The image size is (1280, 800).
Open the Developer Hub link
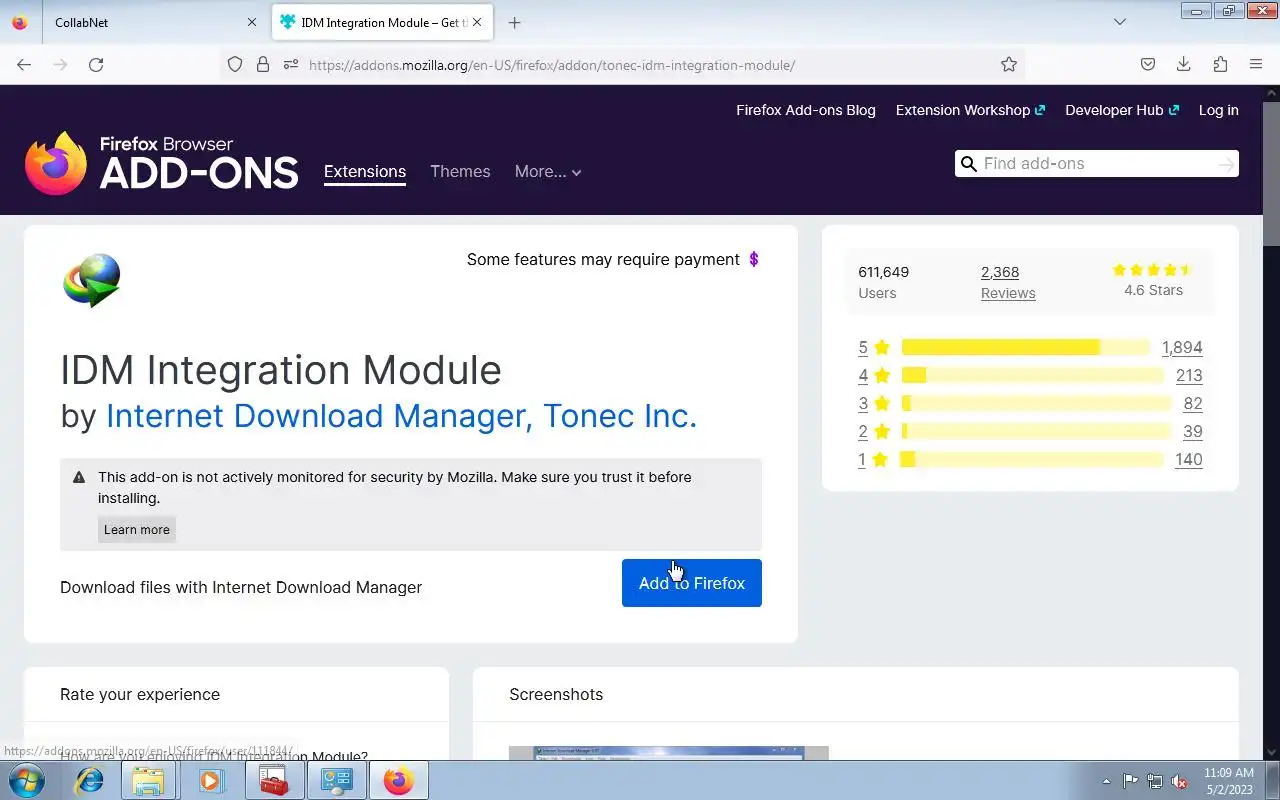(1122, 110)
